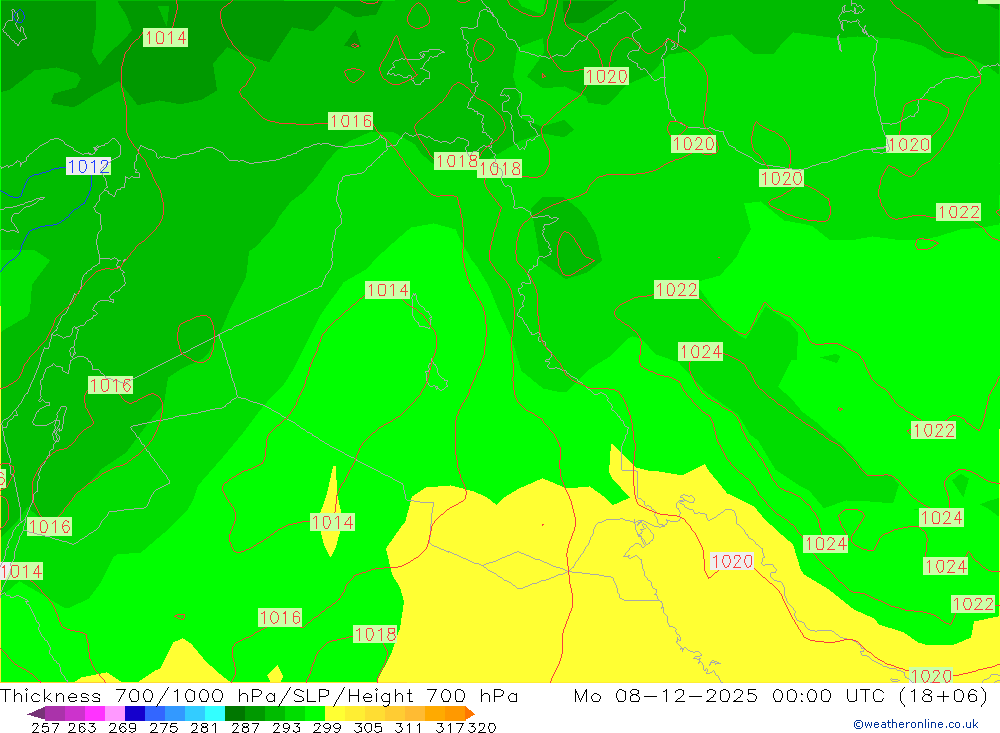Click the orange right arrow of legend
The width and height of the screenshot is (1000, 733).
[470, 713]
